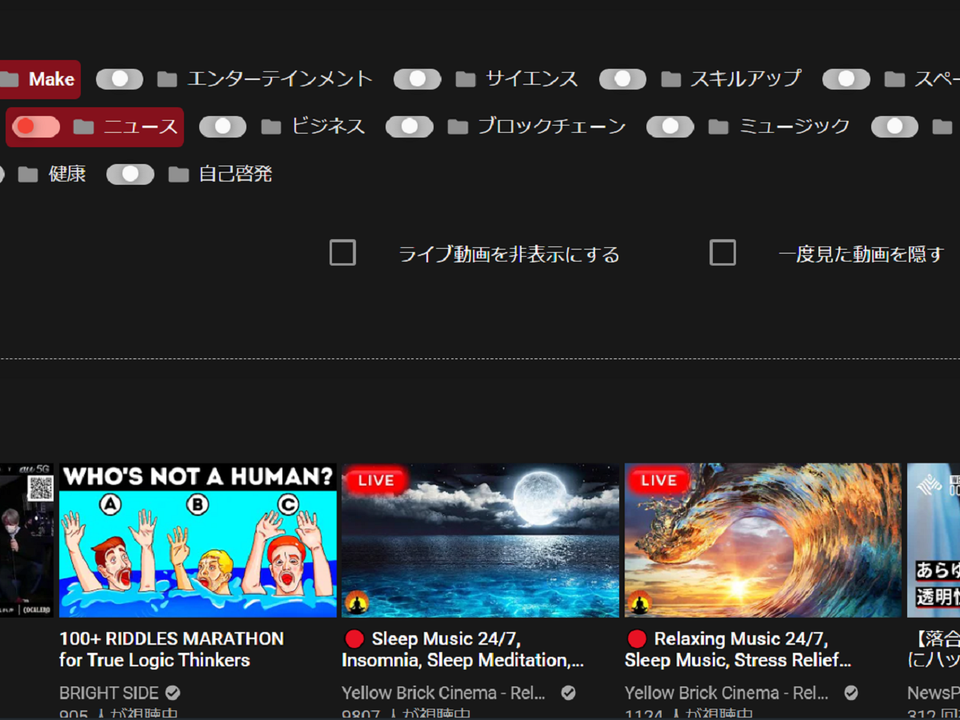The image size is (960, 720).
Task: Select the ブロックチェーン folder label
Action: [552, 127]
